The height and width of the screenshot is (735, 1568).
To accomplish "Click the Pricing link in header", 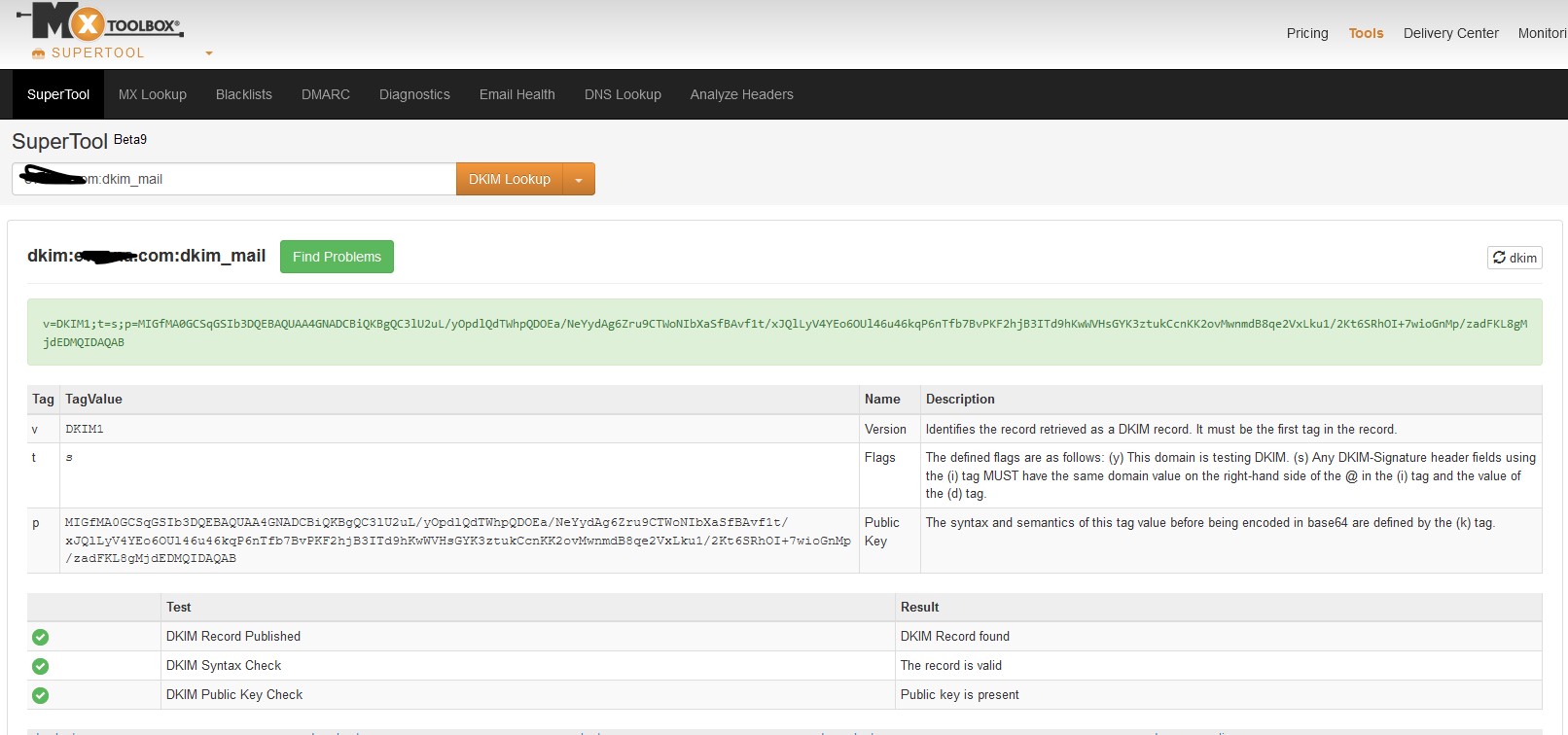I will [x=1307, y=33].
